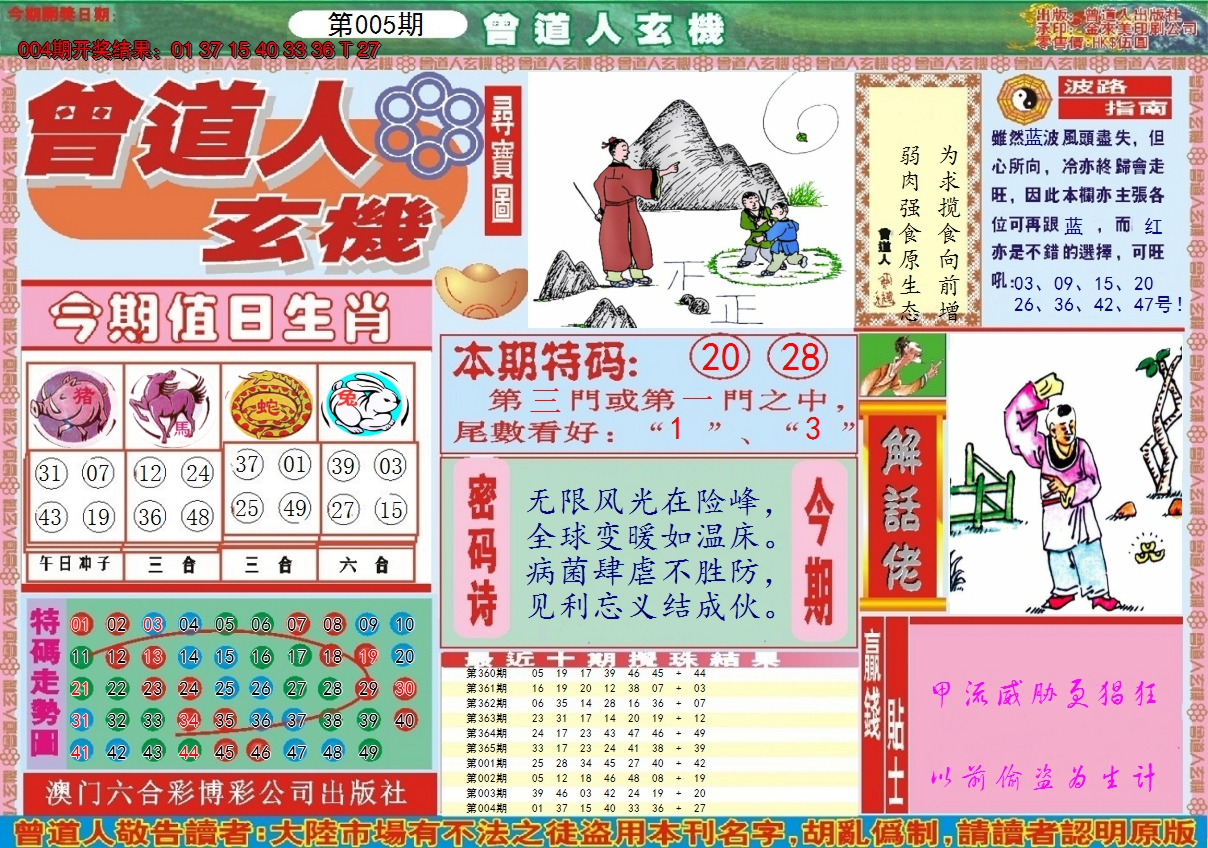The image size is (1208, 848).
Task: Click circled number 31 under the pig zodiac
Action: (50, 473)
